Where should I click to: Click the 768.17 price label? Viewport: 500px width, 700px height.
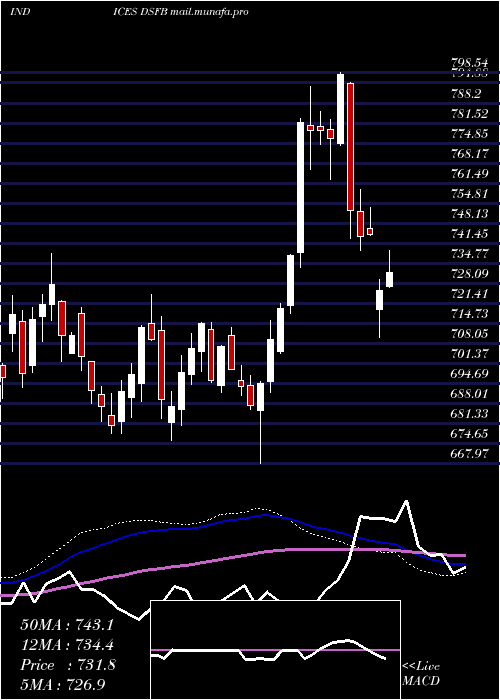tap(469, 154)
